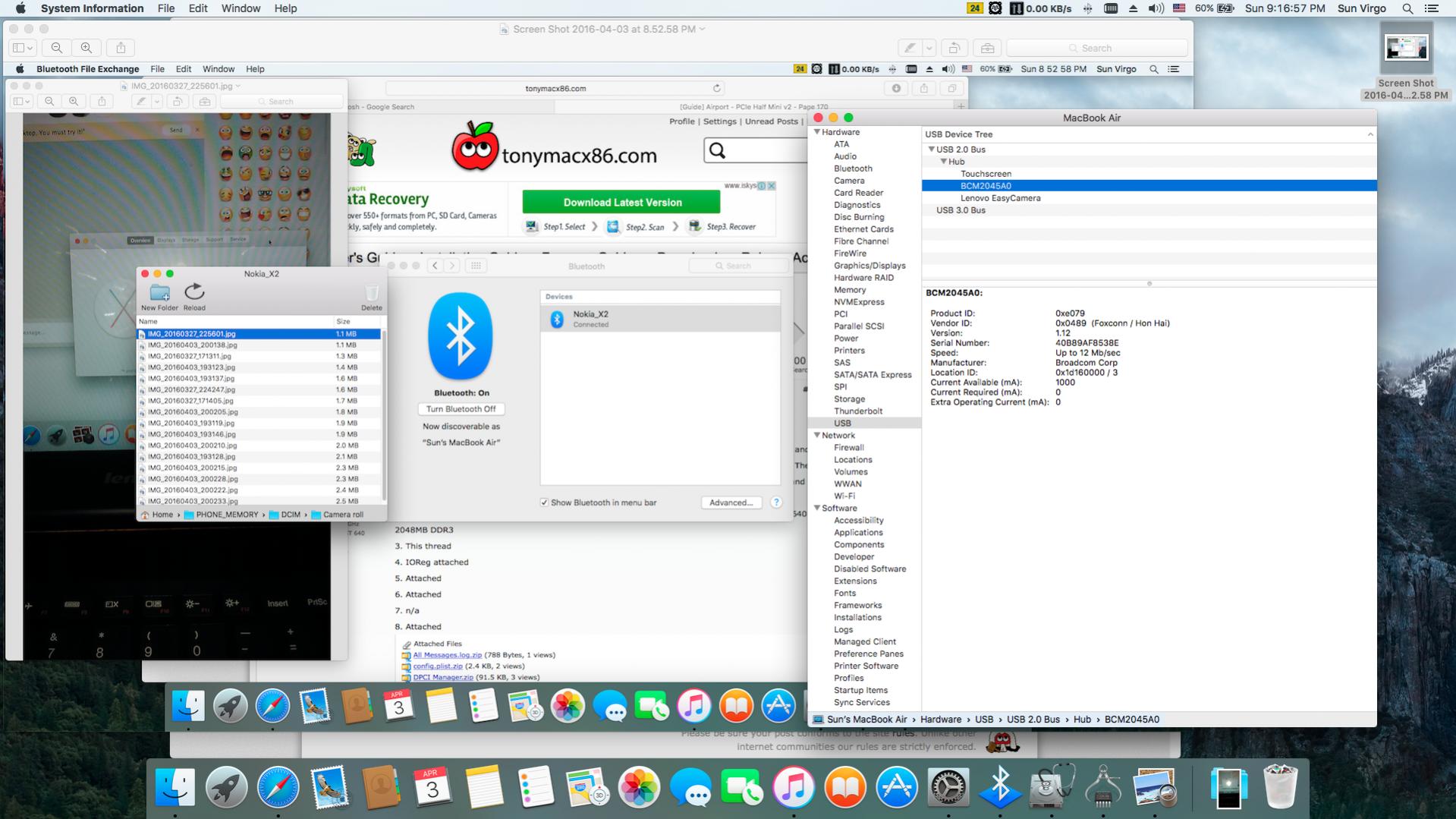Open iBooks in bottom Dock
Viewport: 1456px width, 819px height.
click(x=845, y=787)
